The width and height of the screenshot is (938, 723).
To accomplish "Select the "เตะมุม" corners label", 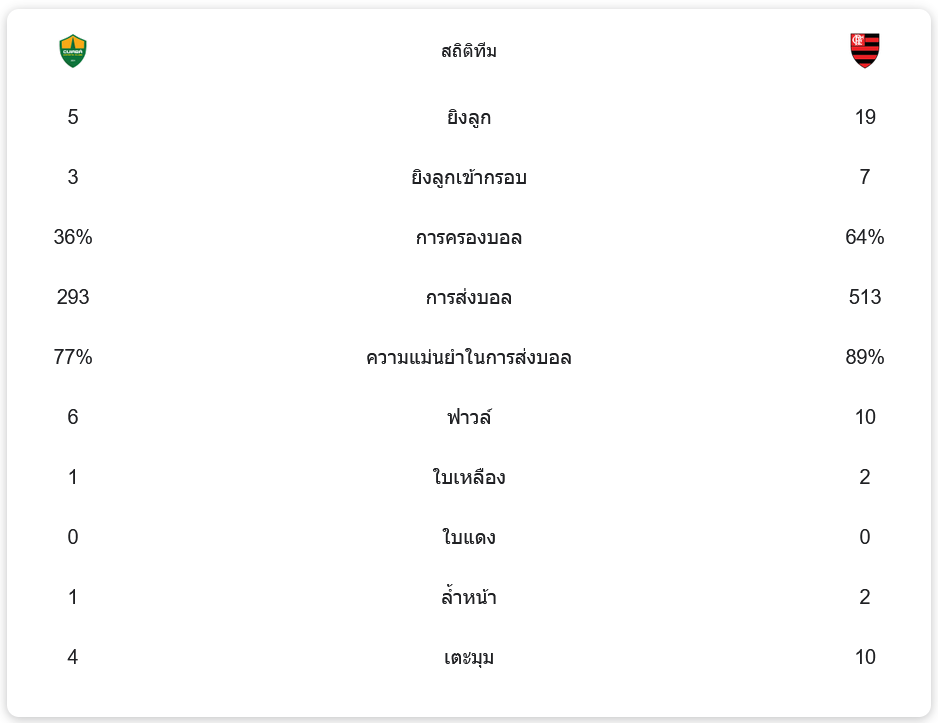I will pos(469,658).
